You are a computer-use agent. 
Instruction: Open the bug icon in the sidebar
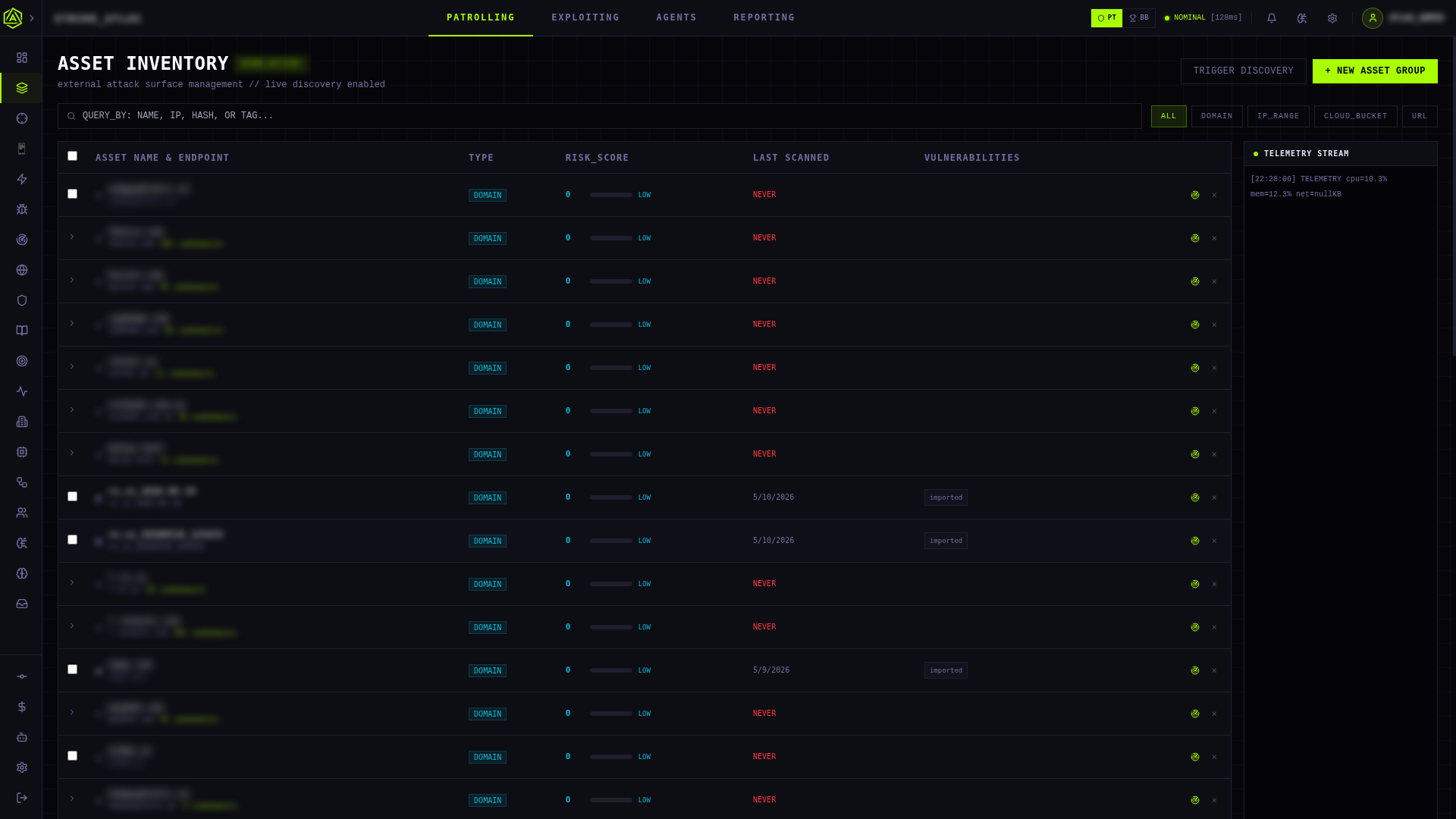click(22, 209)
